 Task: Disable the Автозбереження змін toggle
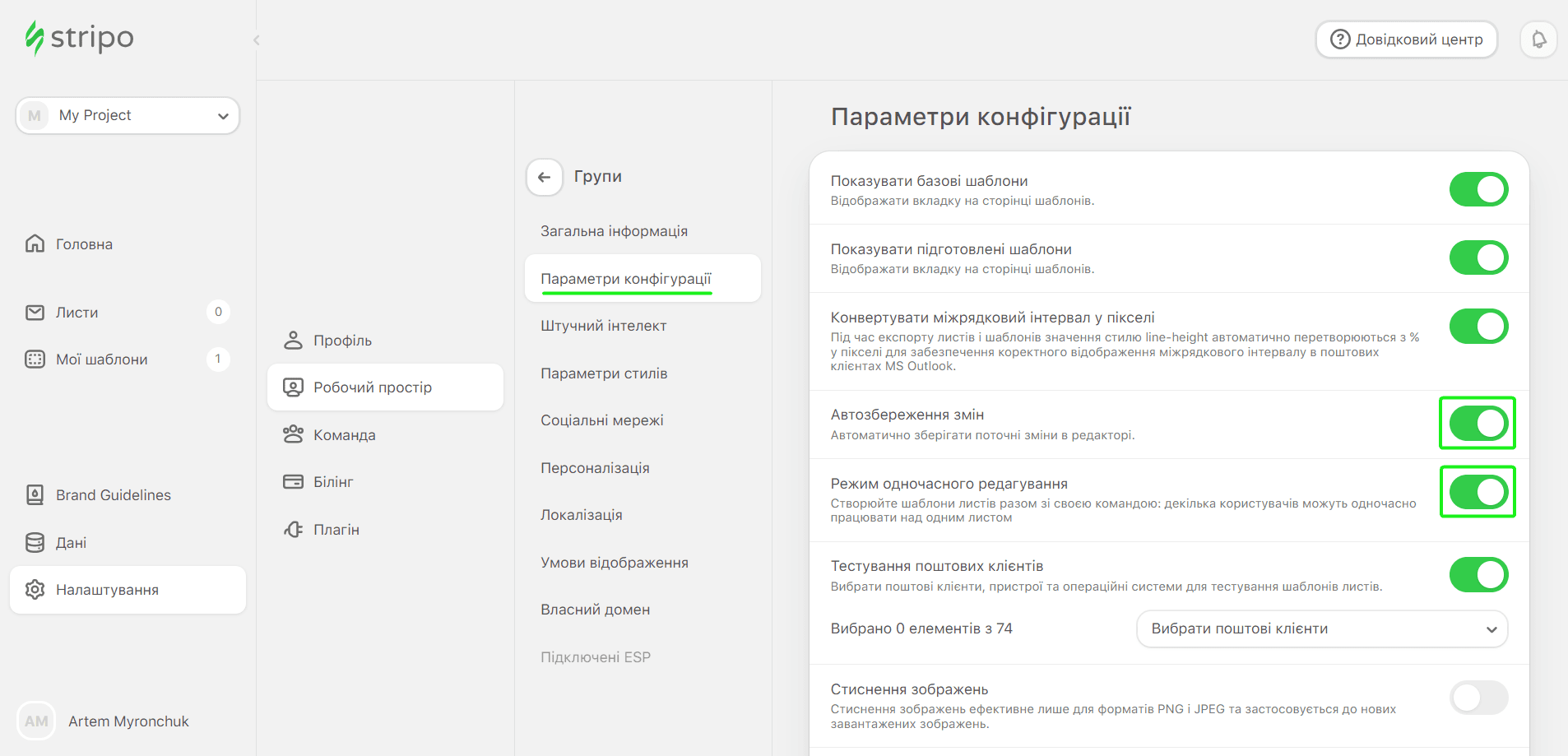pyautogui.click(x=1478, y=424)
